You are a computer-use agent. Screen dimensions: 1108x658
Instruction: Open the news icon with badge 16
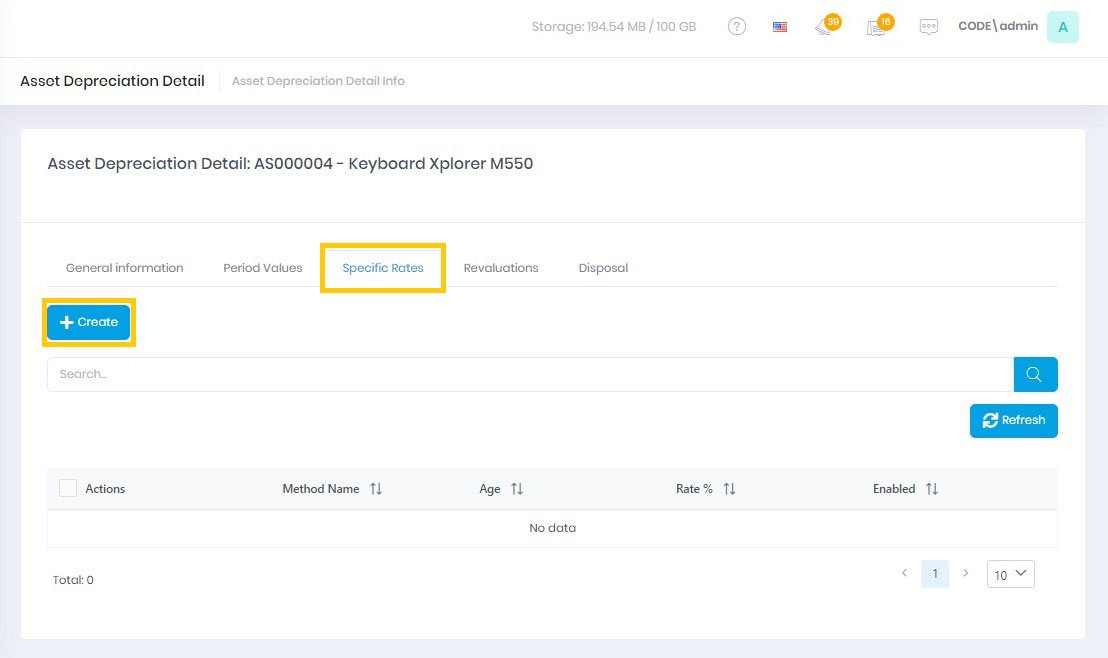tap(876, 28)
